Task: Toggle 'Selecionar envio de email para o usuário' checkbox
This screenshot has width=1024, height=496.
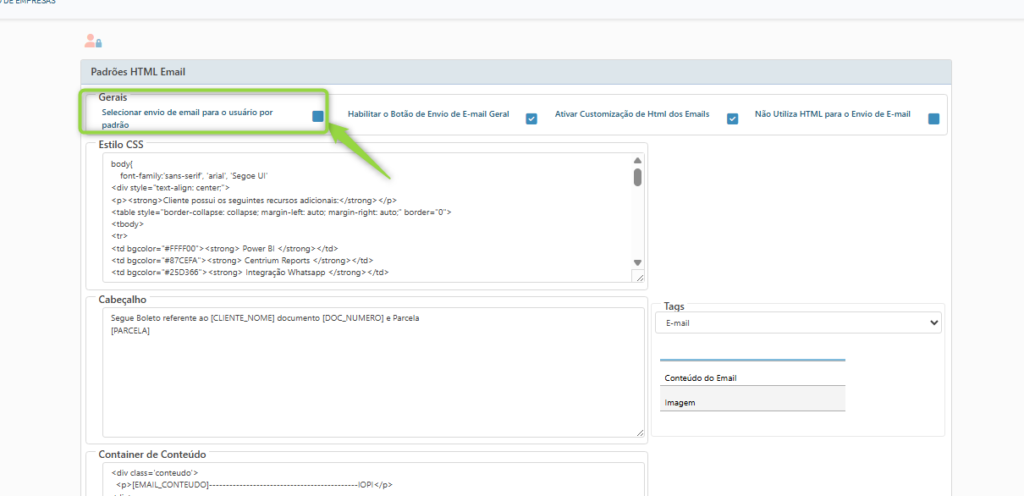Action: point(317,117)
